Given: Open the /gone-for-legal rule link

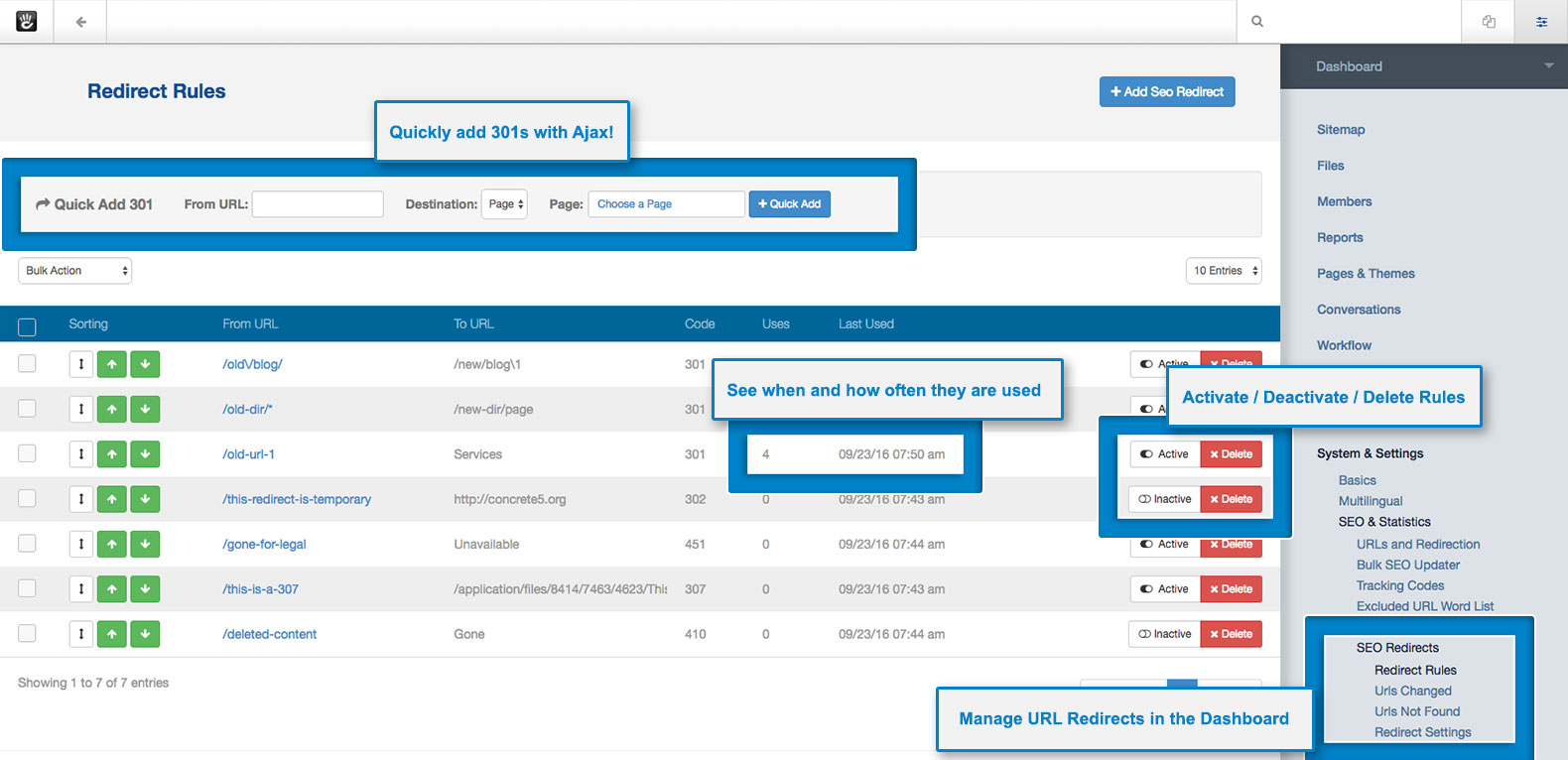Looking at the screenshot, I should (x=264, y=545).
